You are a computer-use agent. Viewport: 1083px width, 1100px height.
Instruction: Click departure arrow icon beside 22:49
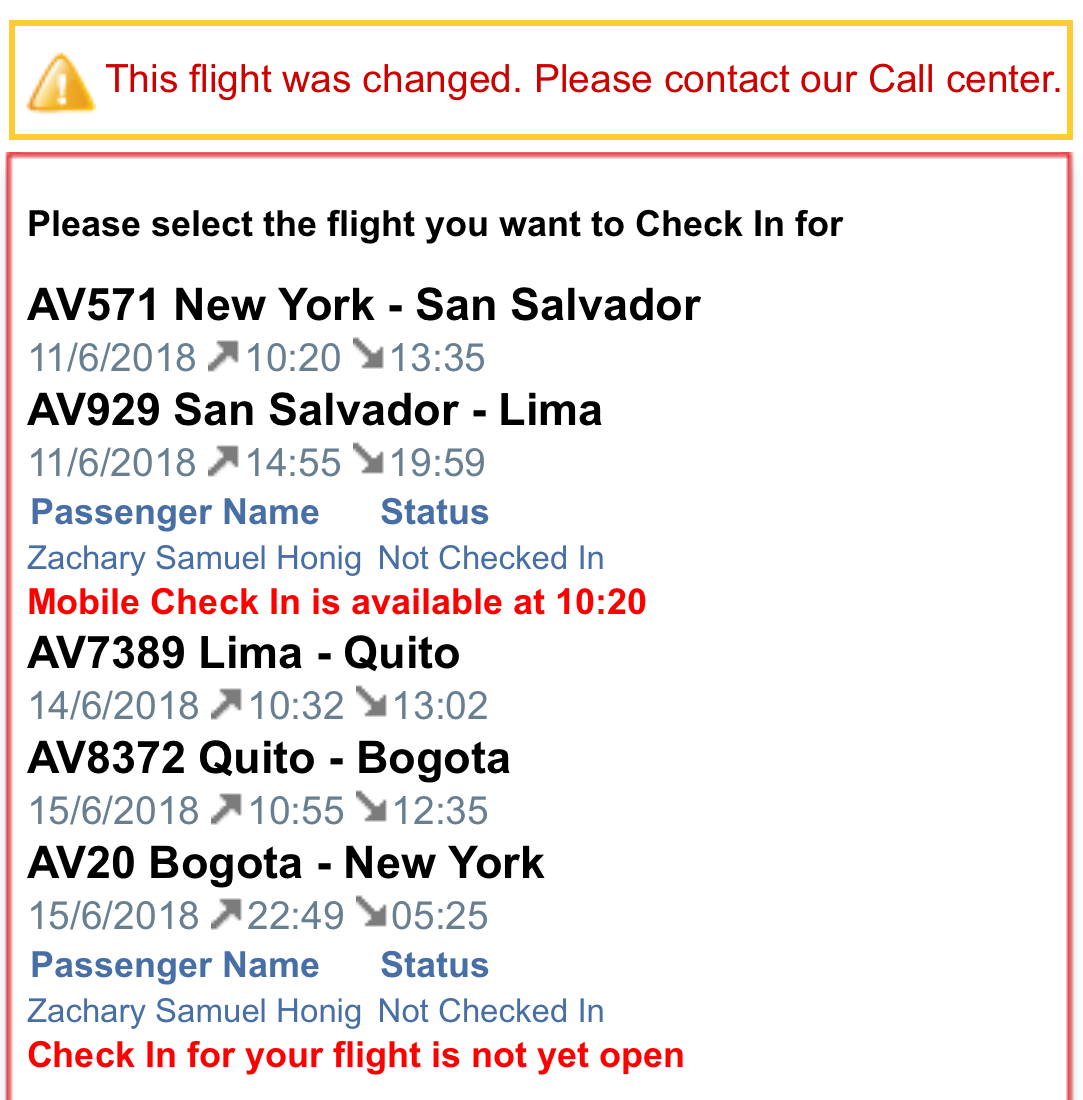click(x=226, y=913)
